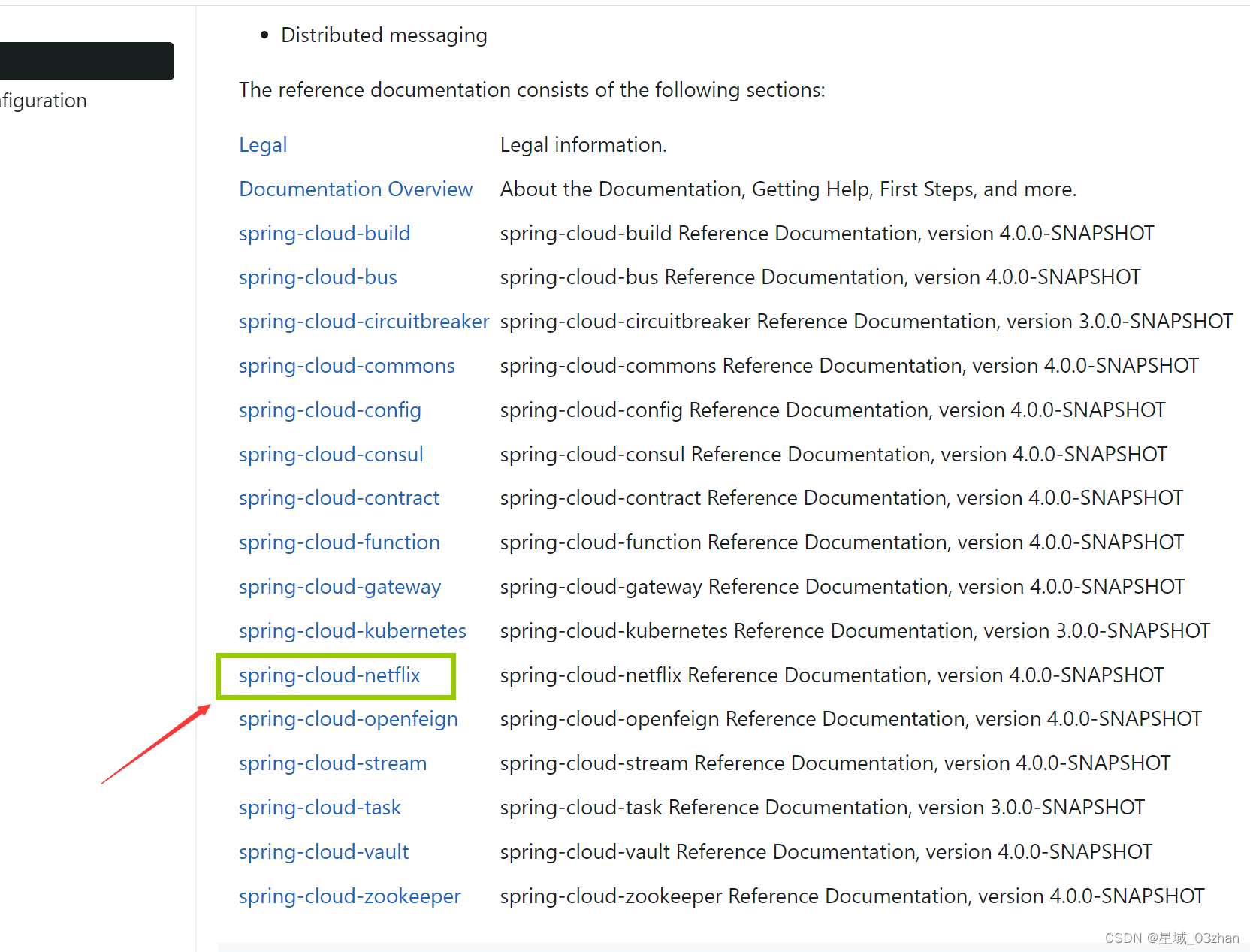Click the 'Distributed messaging' bullet text
This screenshot has height=952, width=1250.
(384, 35)
